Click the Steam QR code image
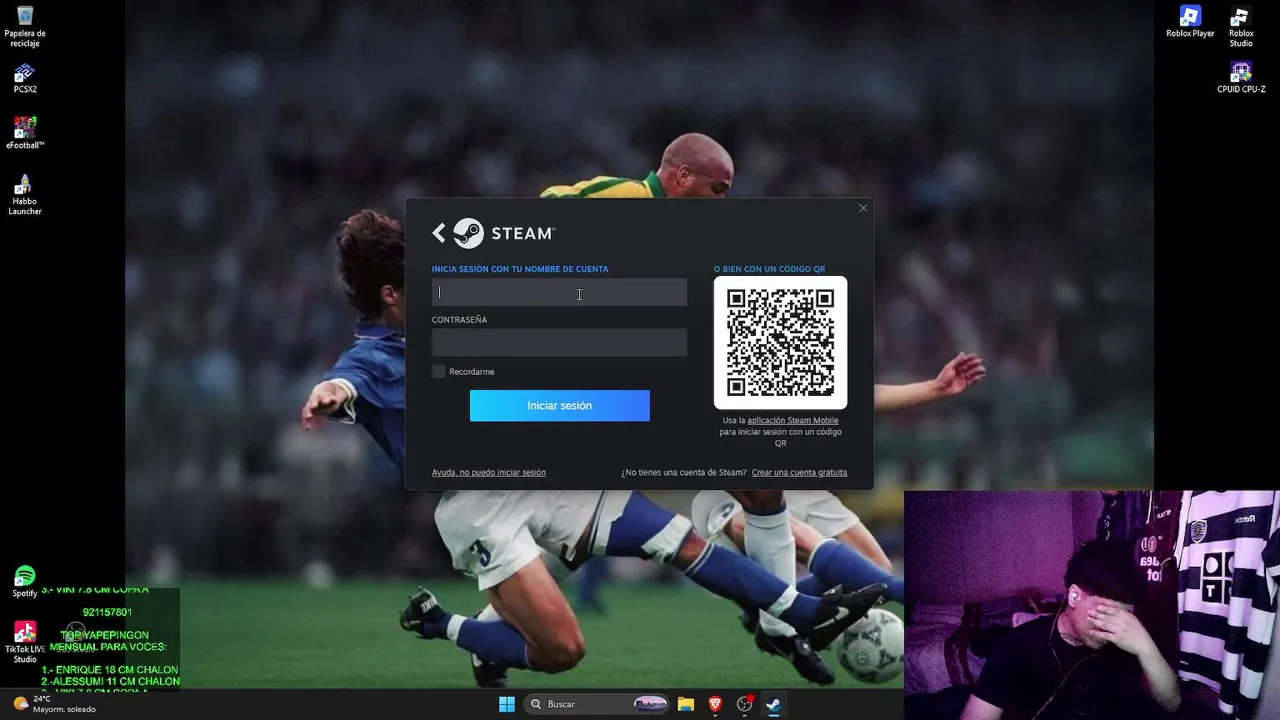Screen dimensions: 1280x720 [780, 343]
